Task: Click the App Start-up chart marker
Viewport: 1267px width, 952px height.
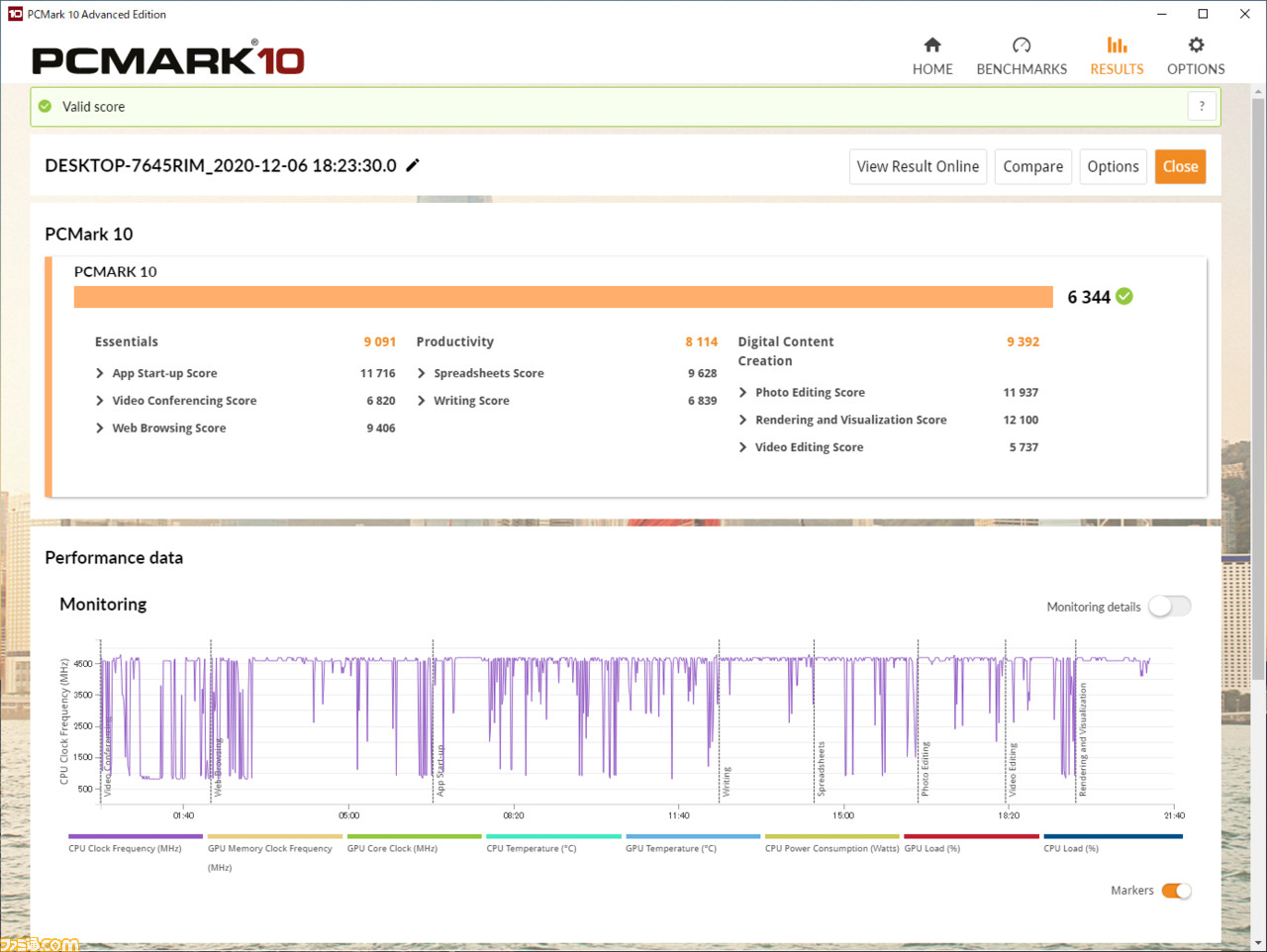Action: click(x=440, y=771)
